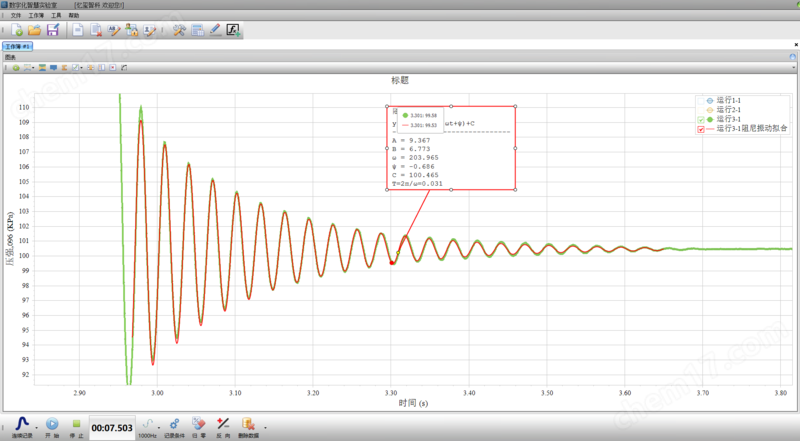Expand dropdown of chart toolbar checkbox icon

82,68
